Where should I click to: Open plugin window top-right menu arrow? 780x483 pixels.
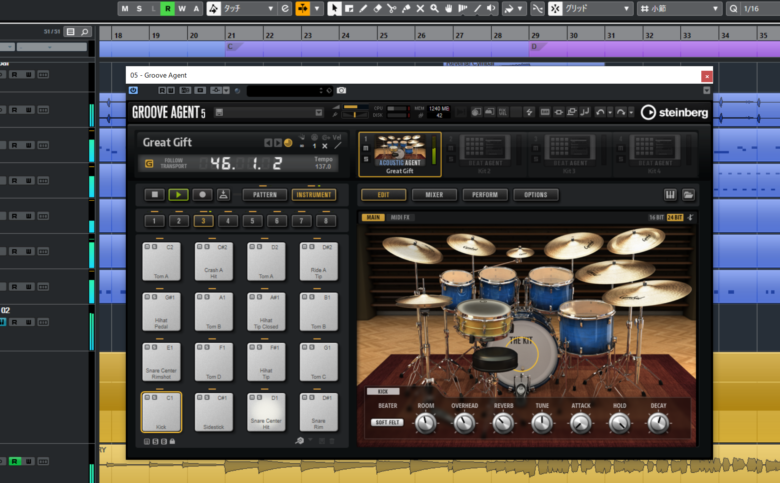coord(706,91)
